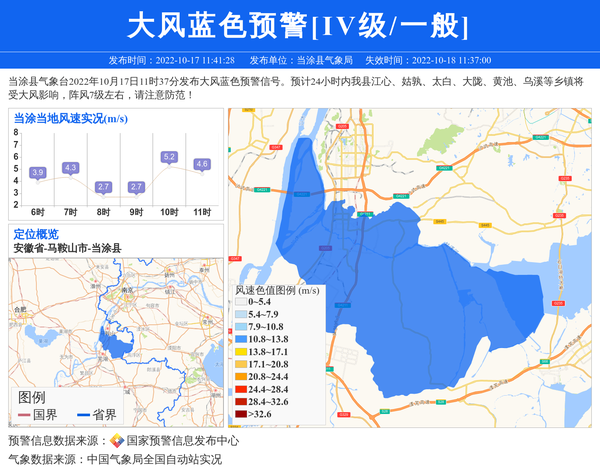Click the 24.4~28.4 red legend swatch
Viewport: 600px width, 471px height.
241,389
